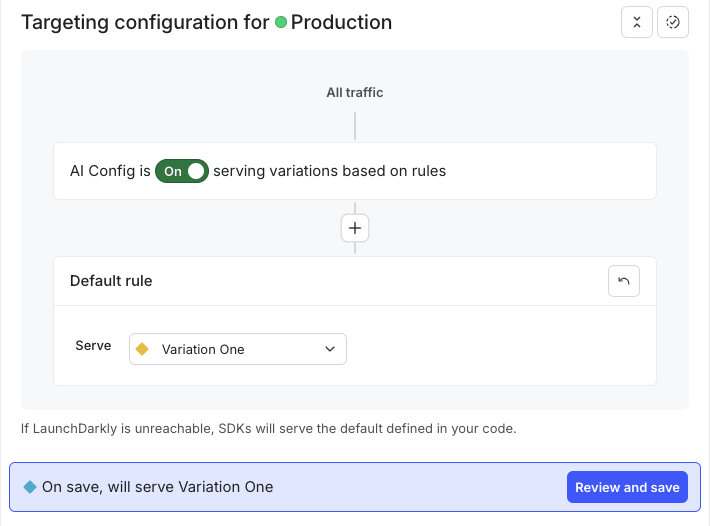Click 'Variation One' text in the Serve combo box
710x526 pixels.
(203, 349)
